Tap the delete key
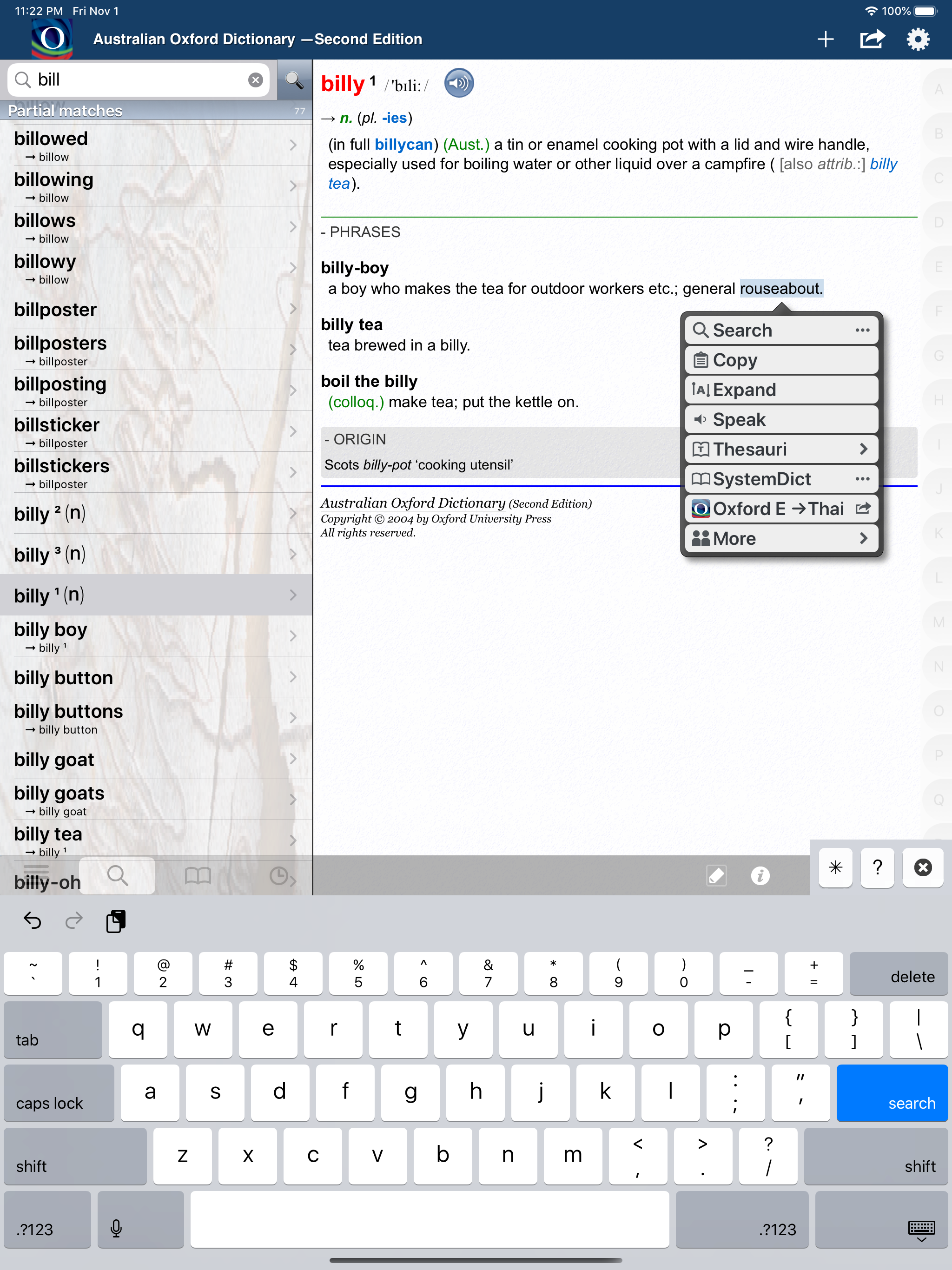The image size is (952, 1270). tap(899, 973)
